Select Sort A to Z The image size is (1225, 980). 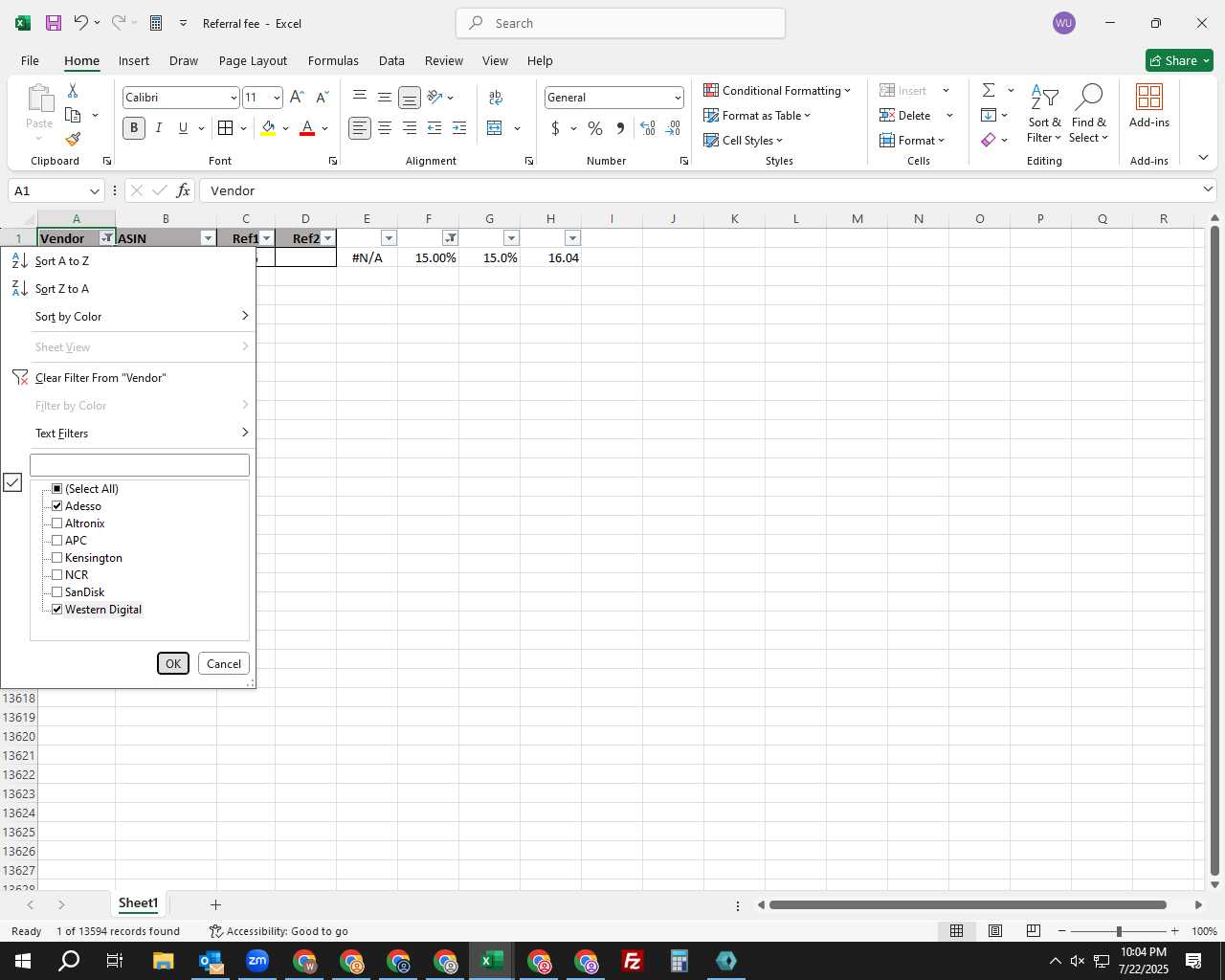[x=128, y=260]
